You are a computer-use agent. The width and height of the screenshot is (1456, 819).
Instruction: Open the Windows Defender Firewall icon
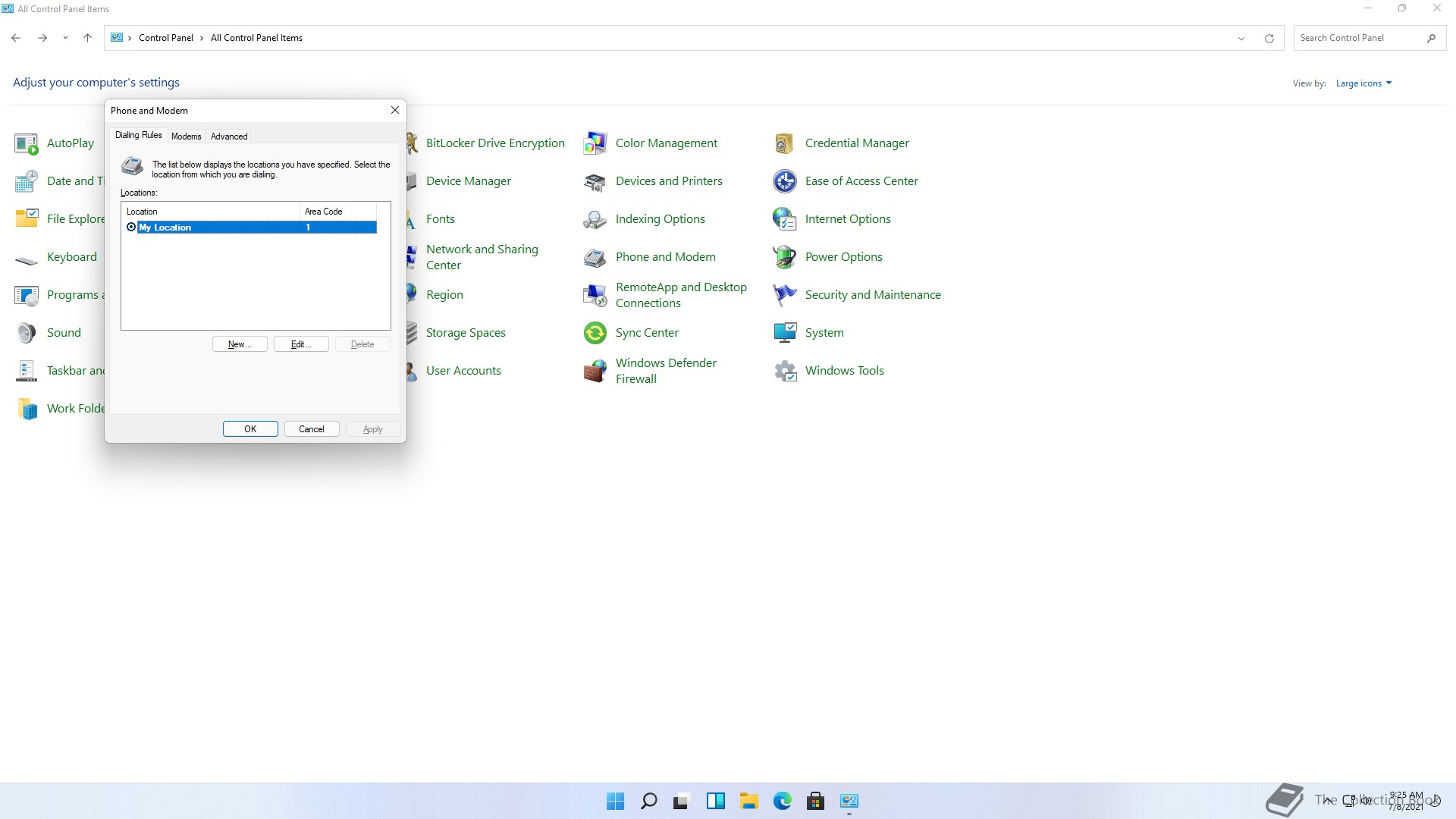[595, 371]
